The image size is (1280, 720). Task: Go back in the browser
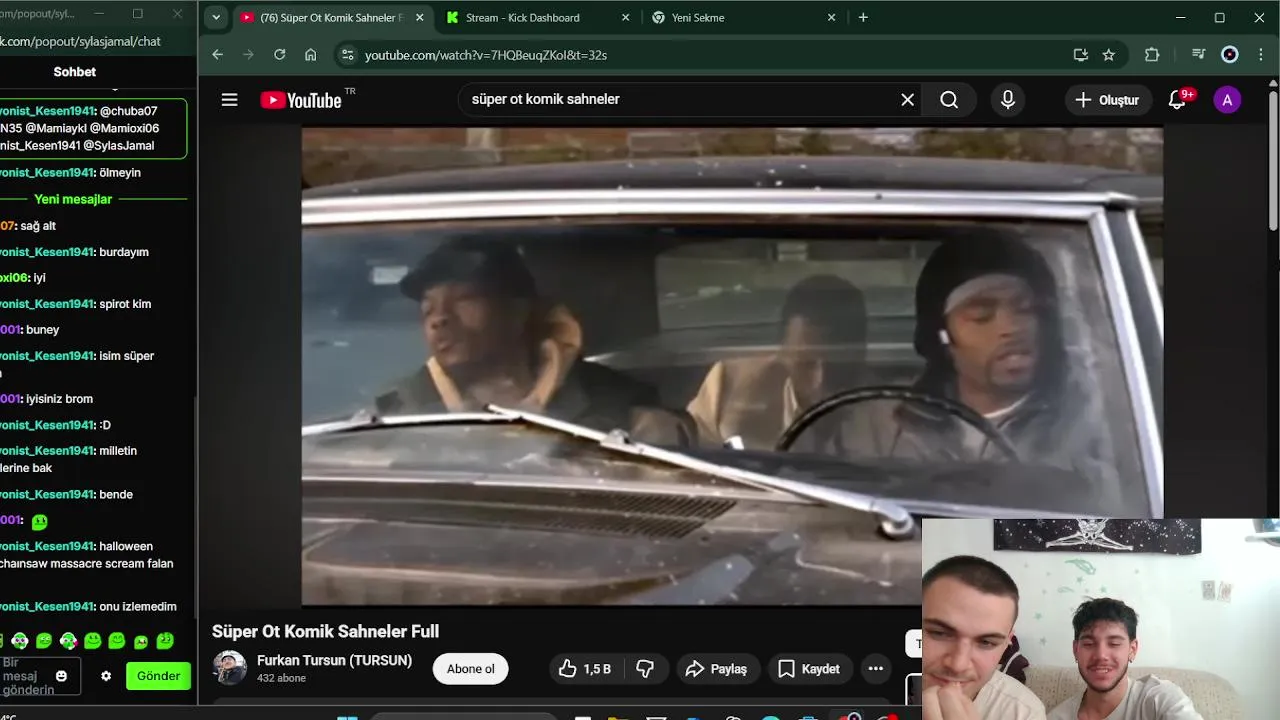pyautogui.click(x=218, y=55)
